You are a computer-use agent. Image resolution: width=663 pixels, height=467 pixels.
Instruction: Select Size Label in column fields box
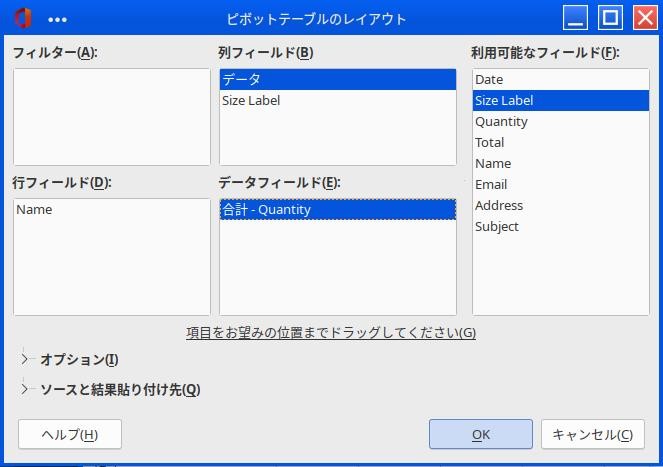click(x=251, y=100)
